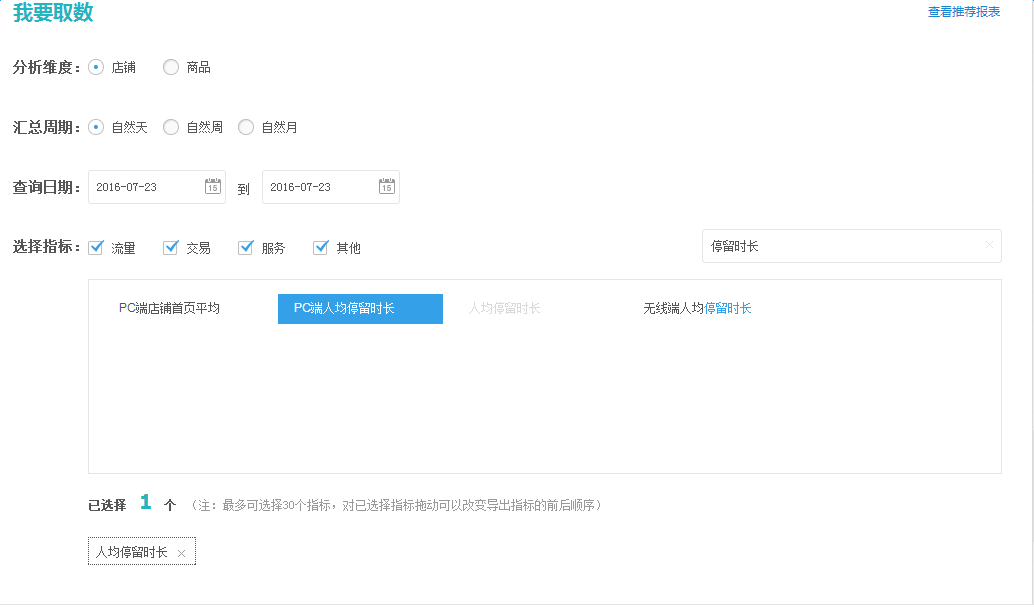Select 店铺 analysis dimension
The image size is (1034, 607).
(x=96, y=67)
